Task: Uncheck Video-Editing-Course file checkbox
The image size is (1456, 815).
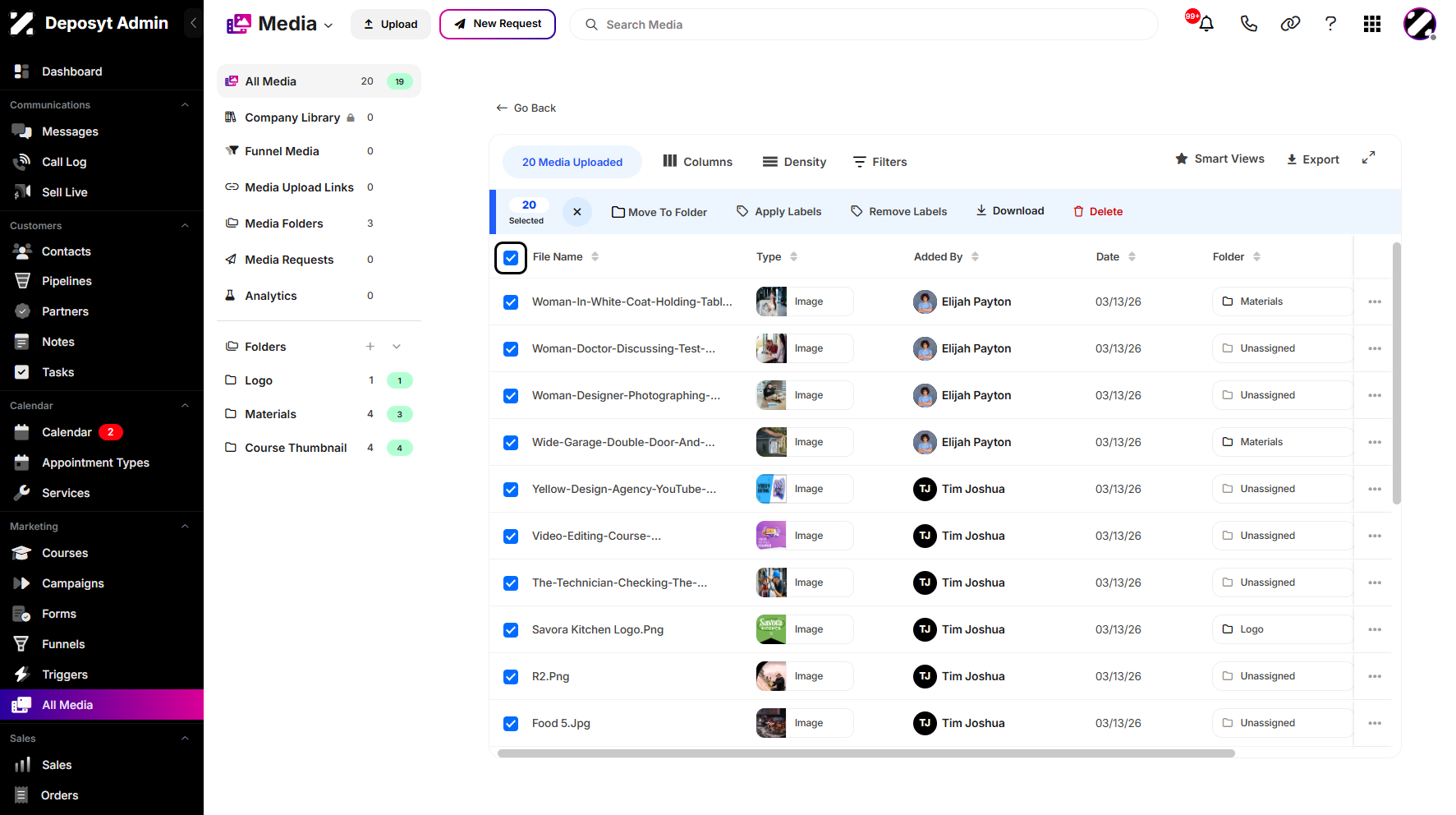Action: [511, 536]
